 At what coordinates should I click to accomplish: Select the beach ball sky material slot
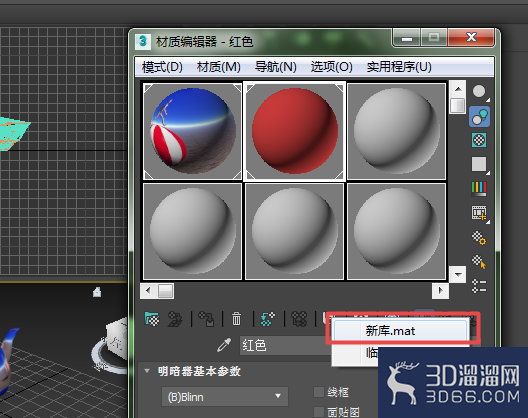[x=192, y=131]
